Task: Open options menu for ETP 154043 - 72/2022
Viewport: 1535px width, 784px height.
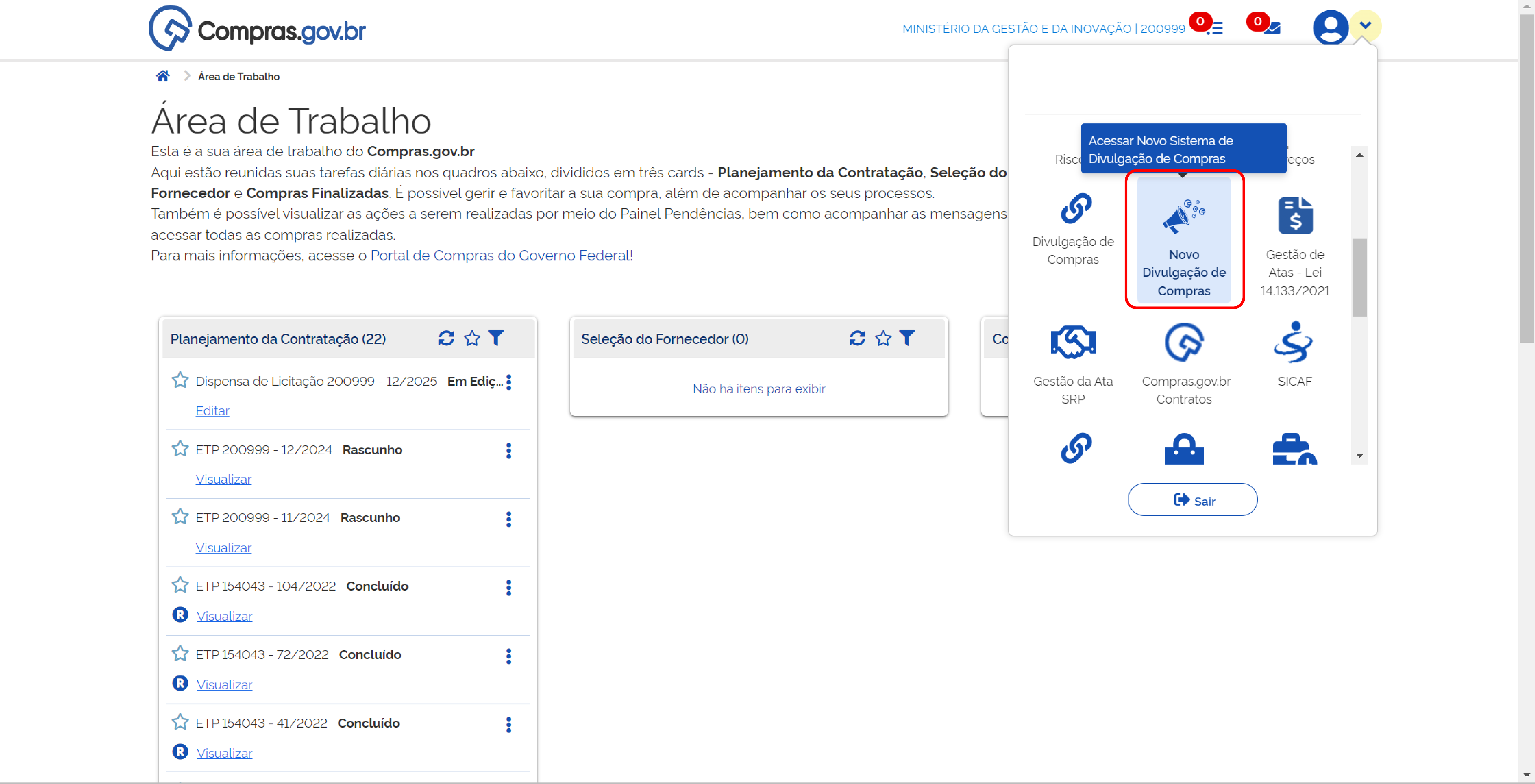Action: point(508,656)
